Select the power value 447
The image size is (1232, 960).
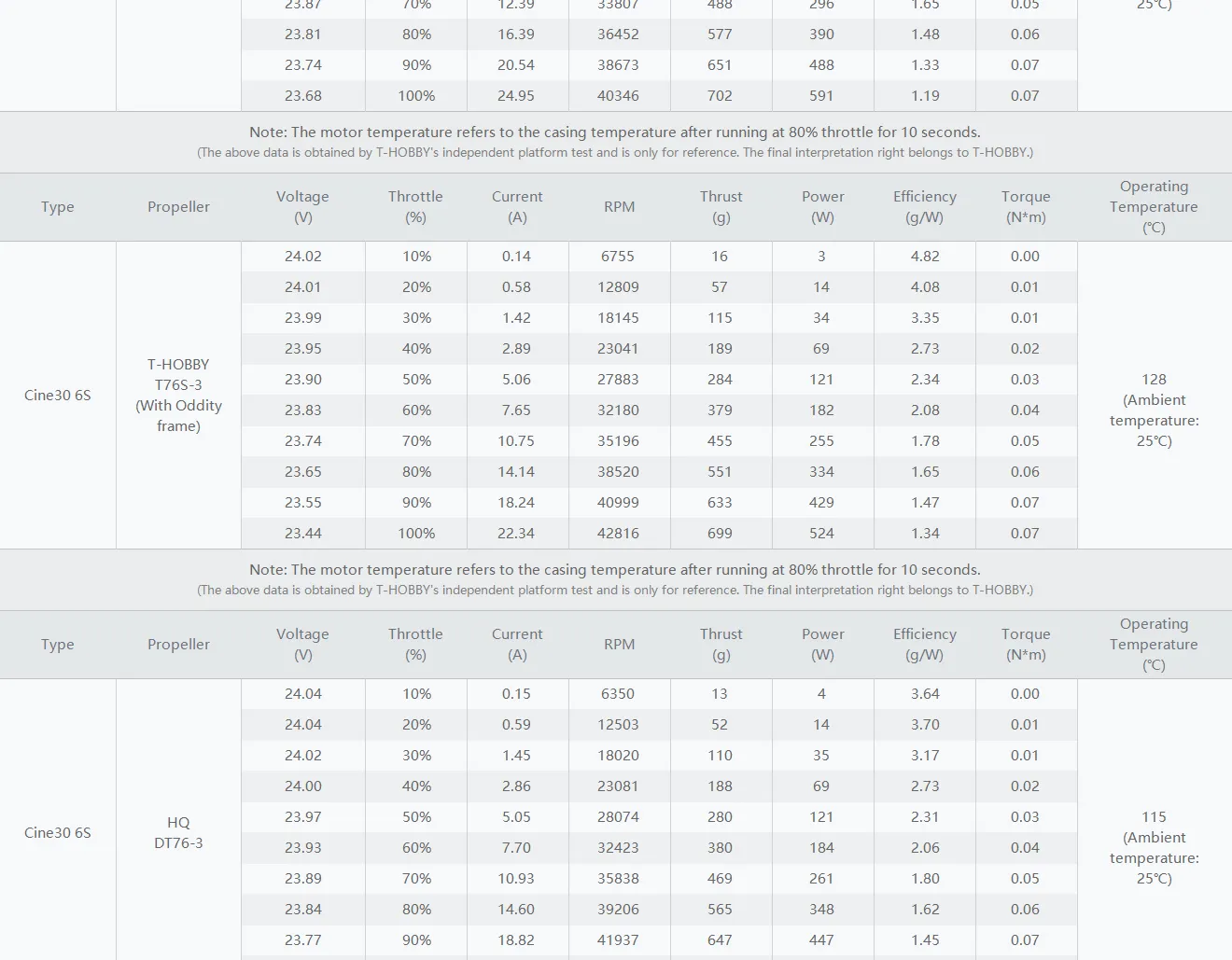[x=821, y=940]
